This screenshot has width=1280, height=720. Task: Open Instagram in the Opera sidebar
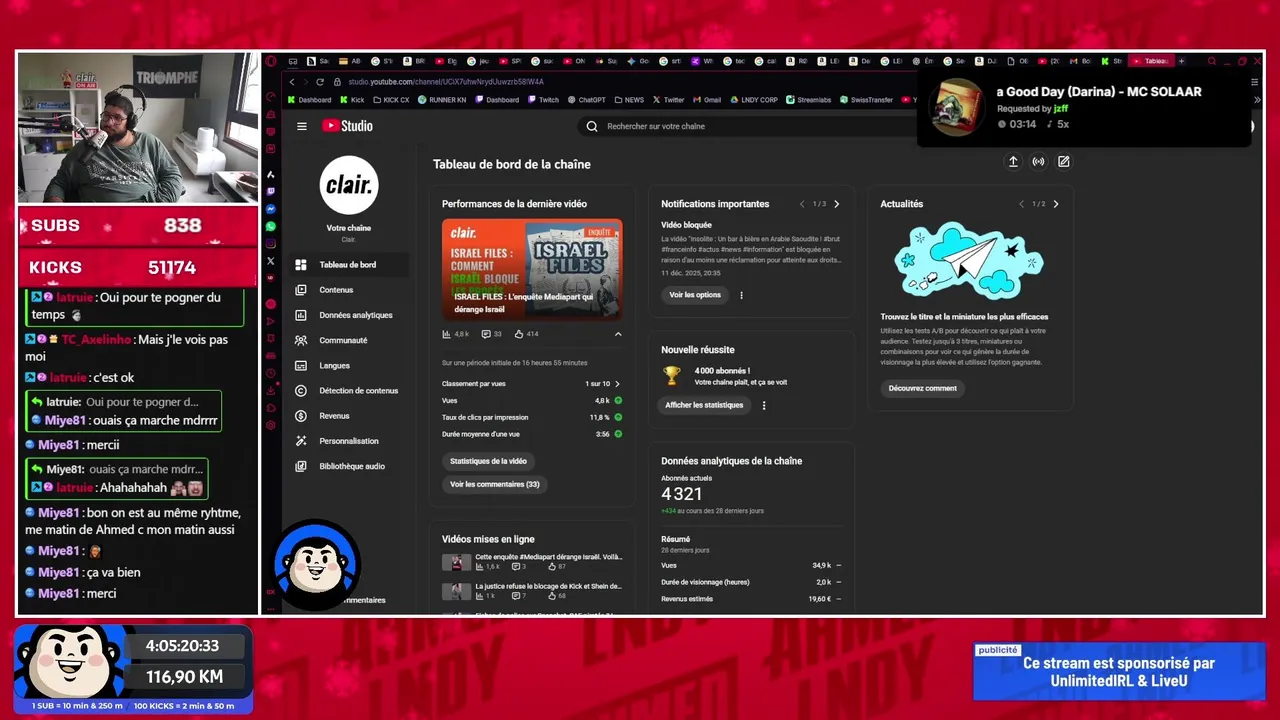click(271, 243)
